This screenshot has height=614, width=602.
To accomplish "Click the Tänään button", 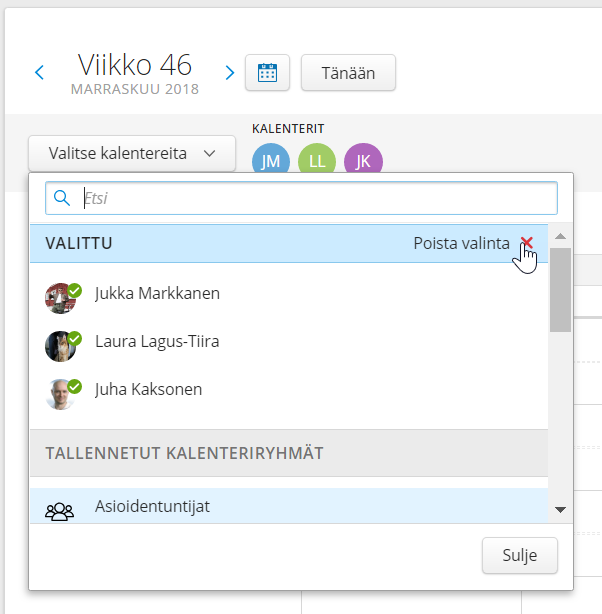I will pos(348,73).
